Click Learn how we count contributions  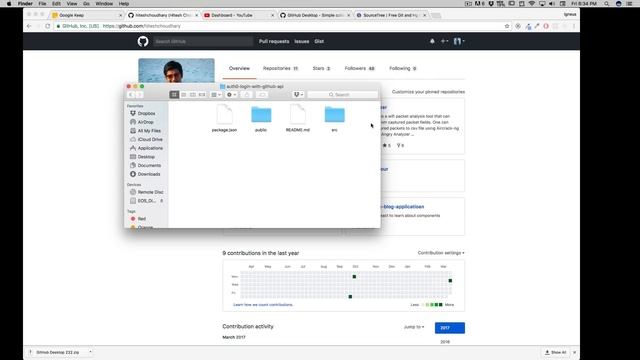263,305
